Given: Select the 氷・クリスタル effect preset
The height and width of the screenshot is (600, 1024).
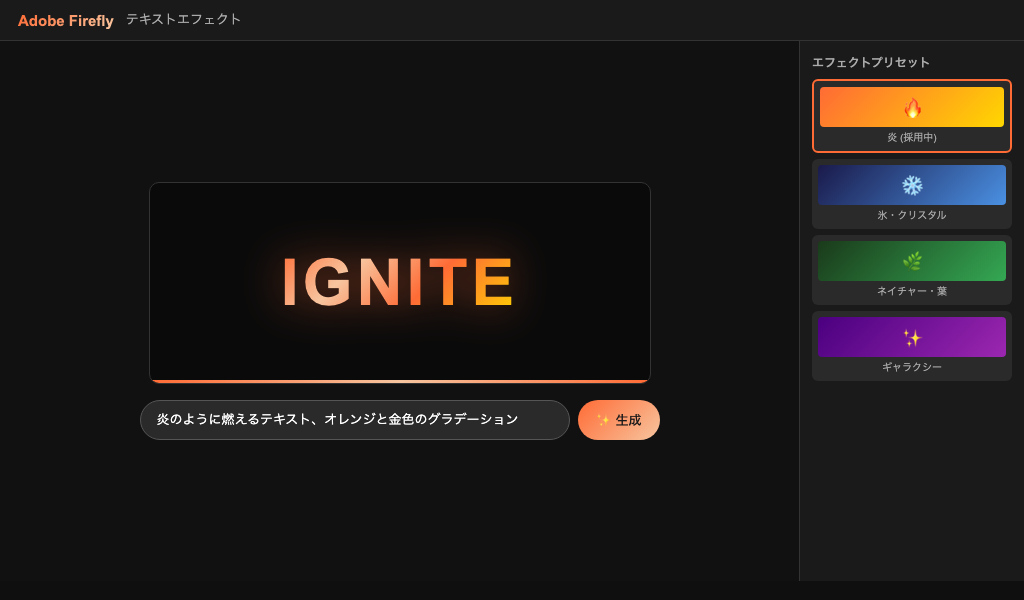Looking at the screenshot, I should click(x=911, y=194).
